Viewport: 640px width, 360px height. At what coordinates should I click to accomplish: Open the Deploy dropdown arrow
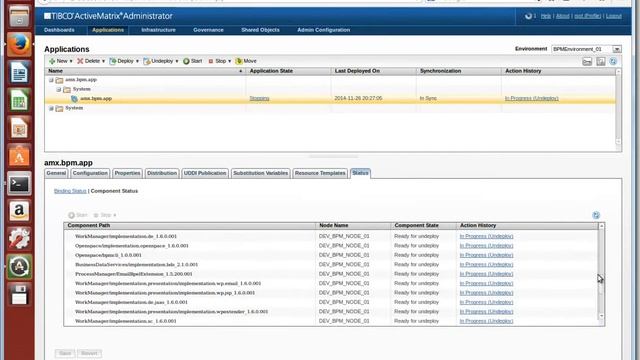point(137,61)
